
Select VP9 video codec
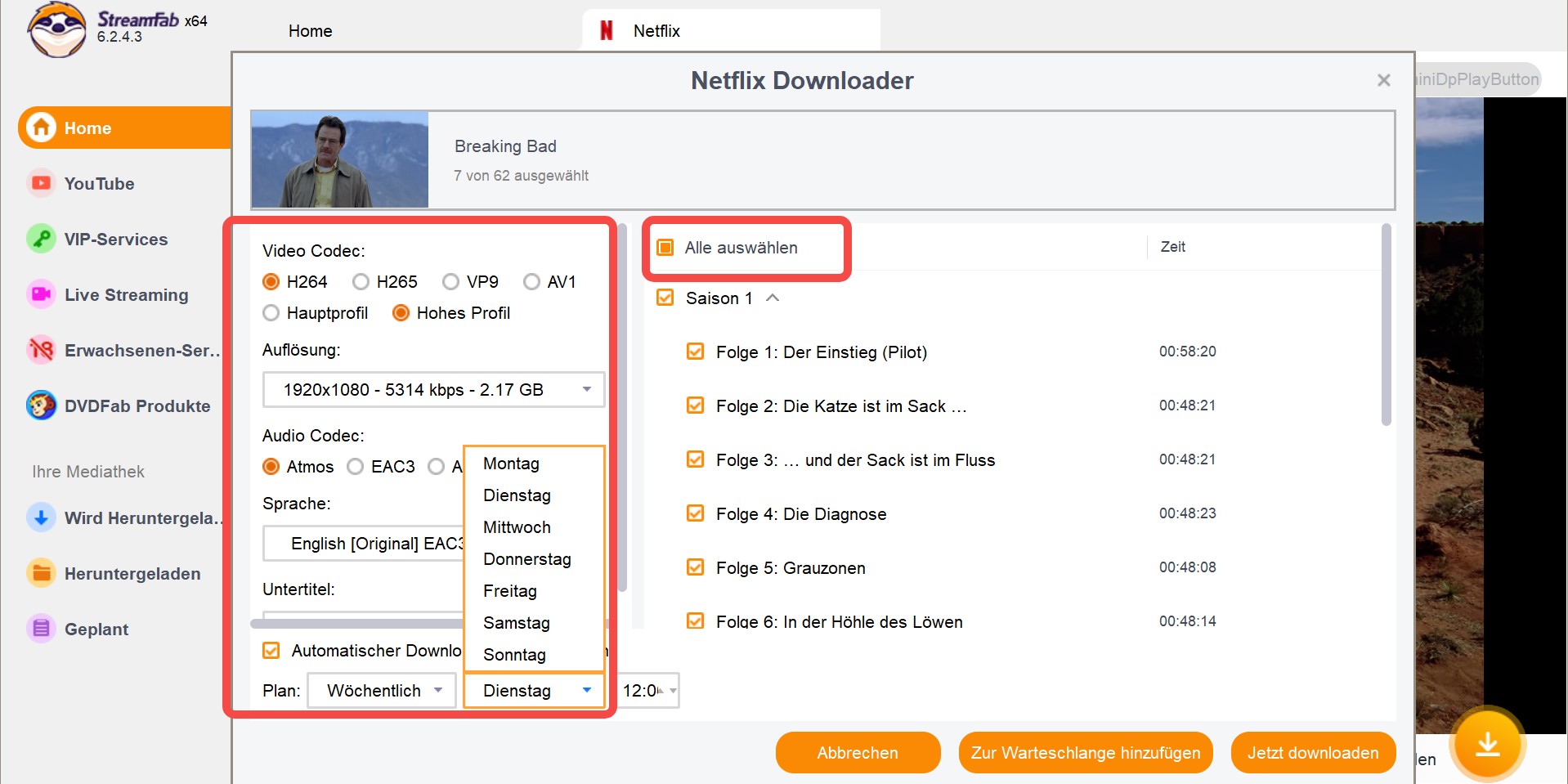(x=450, y=282)
